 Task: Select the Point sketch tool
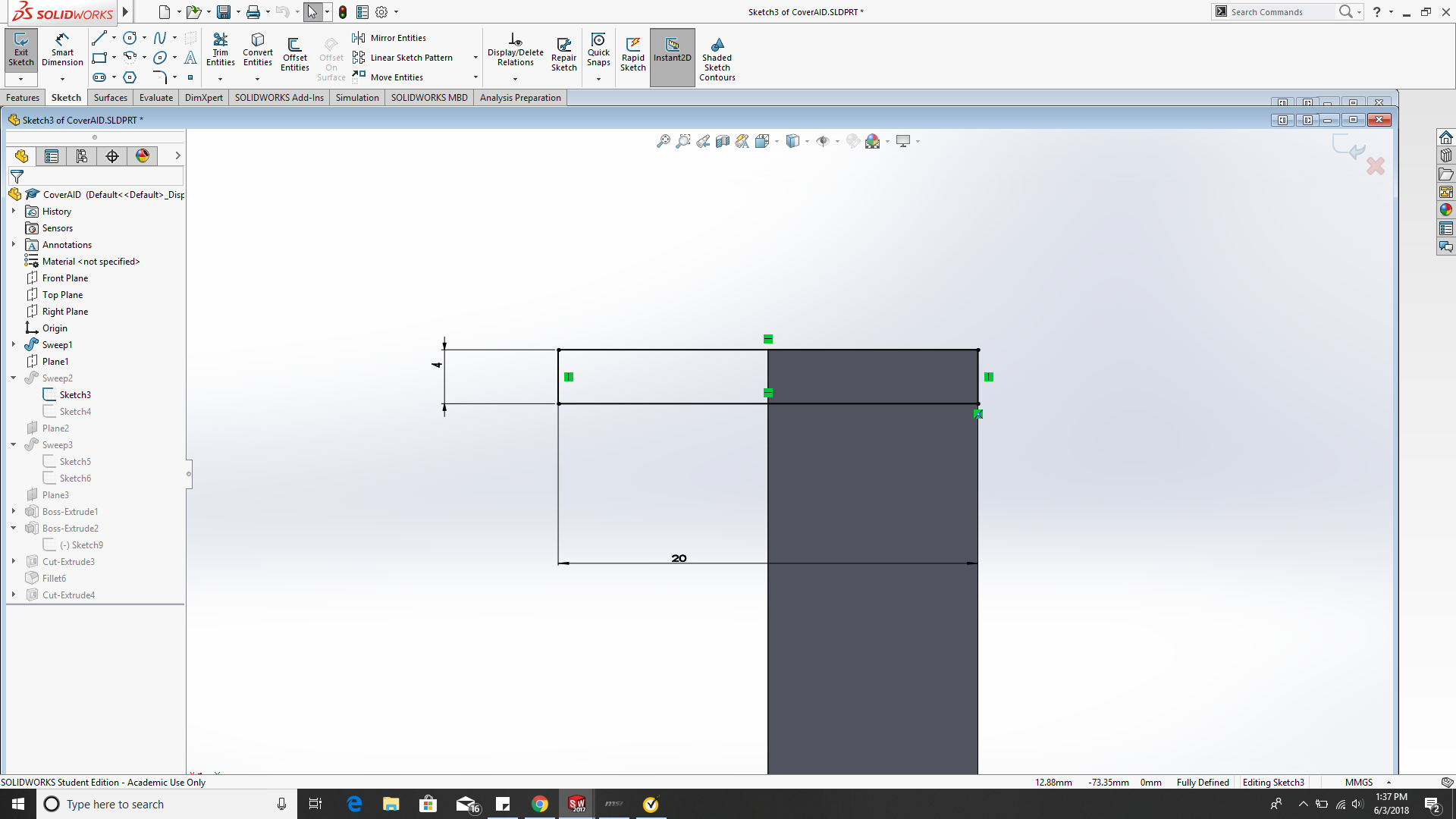point(190,77)
